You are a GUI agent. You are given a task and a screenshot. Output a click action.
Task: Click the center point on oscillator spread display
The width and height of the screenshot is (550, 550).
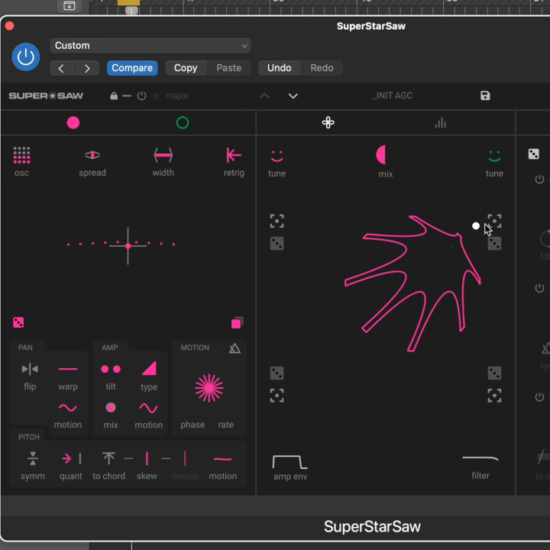pyautogui.click(x=128, y=246)
